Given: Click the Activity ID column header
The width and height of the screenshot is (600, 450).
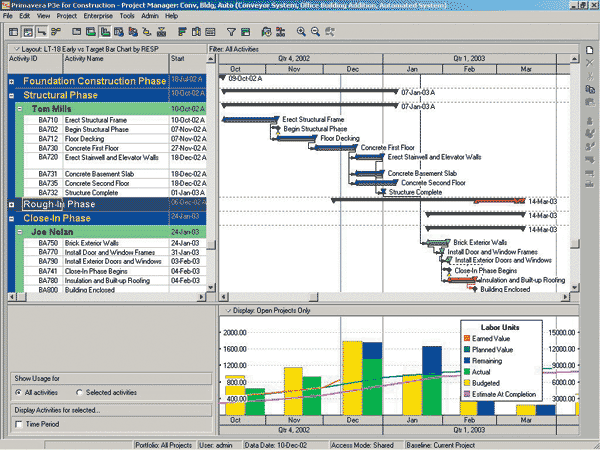Looking at the screenshot, I should [35, 64].
